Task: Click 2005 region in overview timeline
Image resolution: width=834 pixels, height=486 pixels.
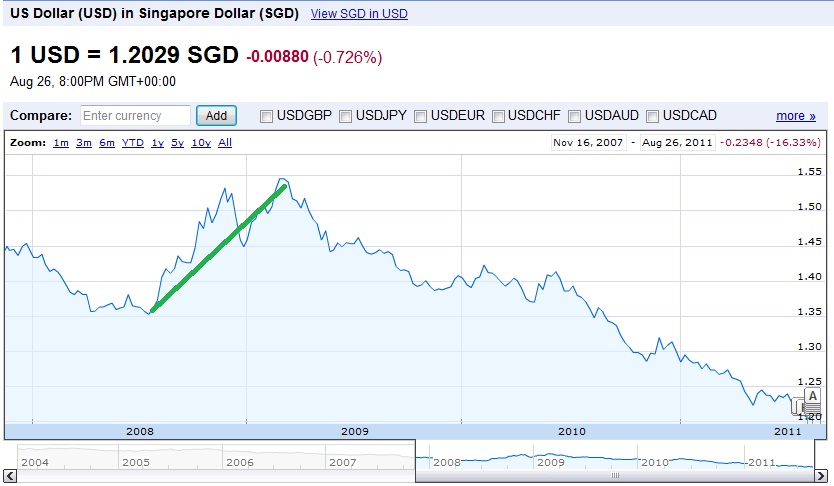Action: tap(136, 463)
